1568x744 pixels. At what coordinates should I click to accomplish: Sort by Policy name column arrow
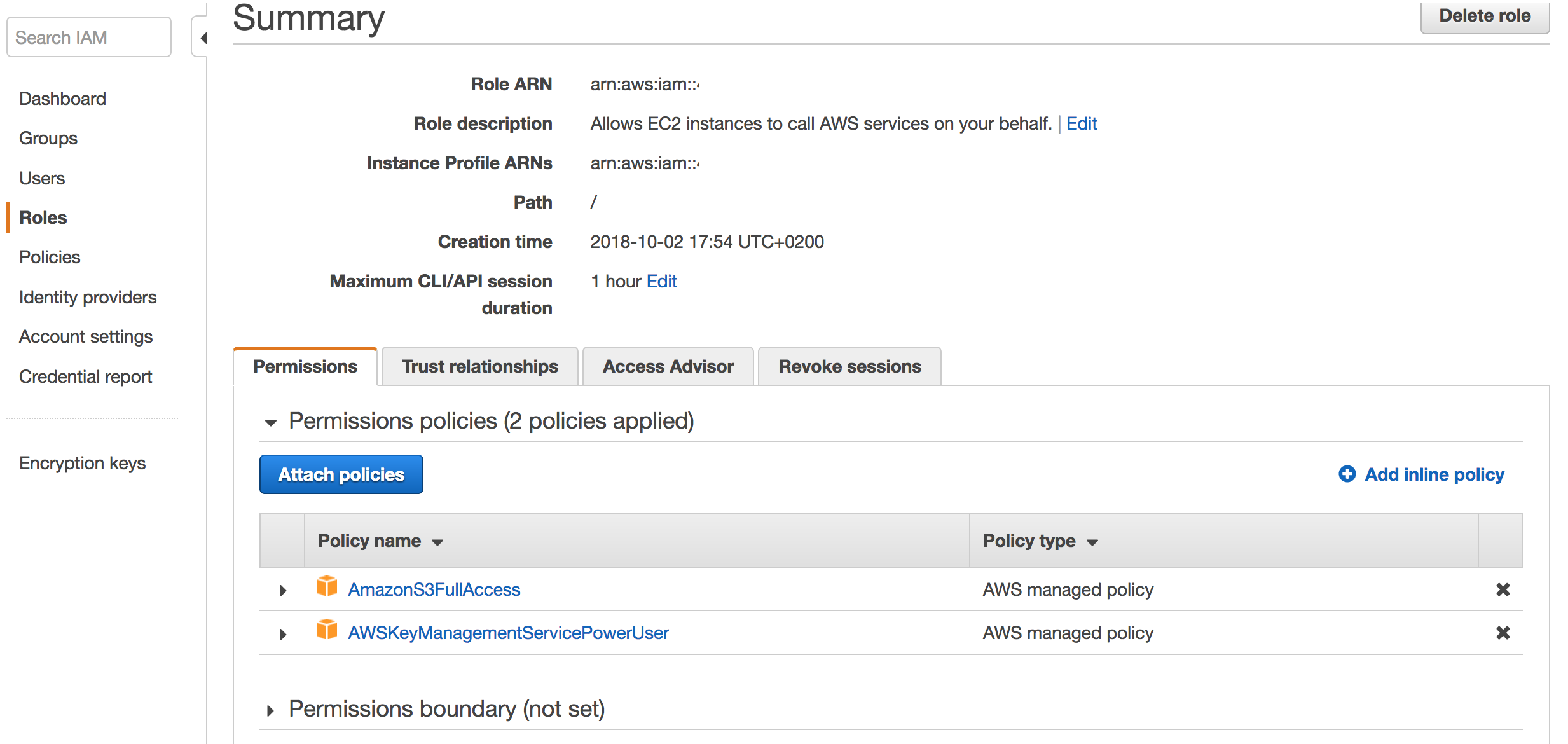[x=437, y=542]
